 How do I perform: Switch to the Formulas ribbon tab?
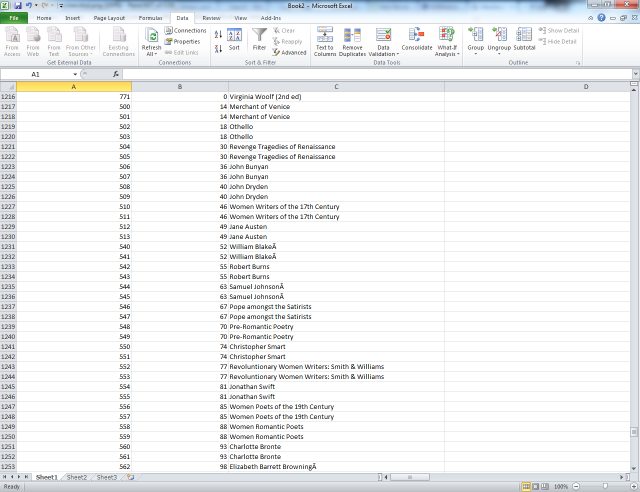click(150, 18)
